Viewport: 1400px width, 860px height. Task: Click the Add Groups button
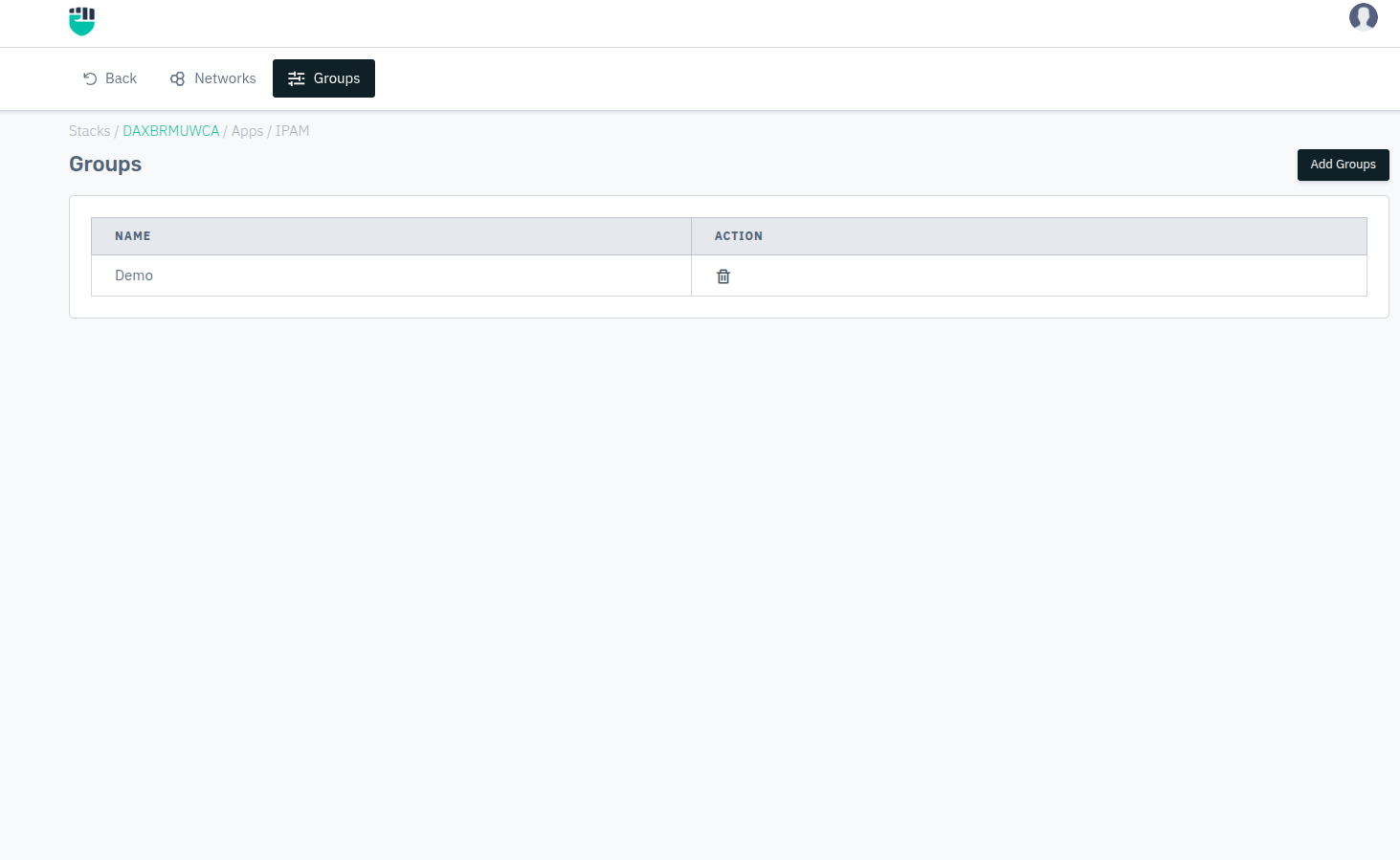pyautogui.click(x=1343, y=165)
